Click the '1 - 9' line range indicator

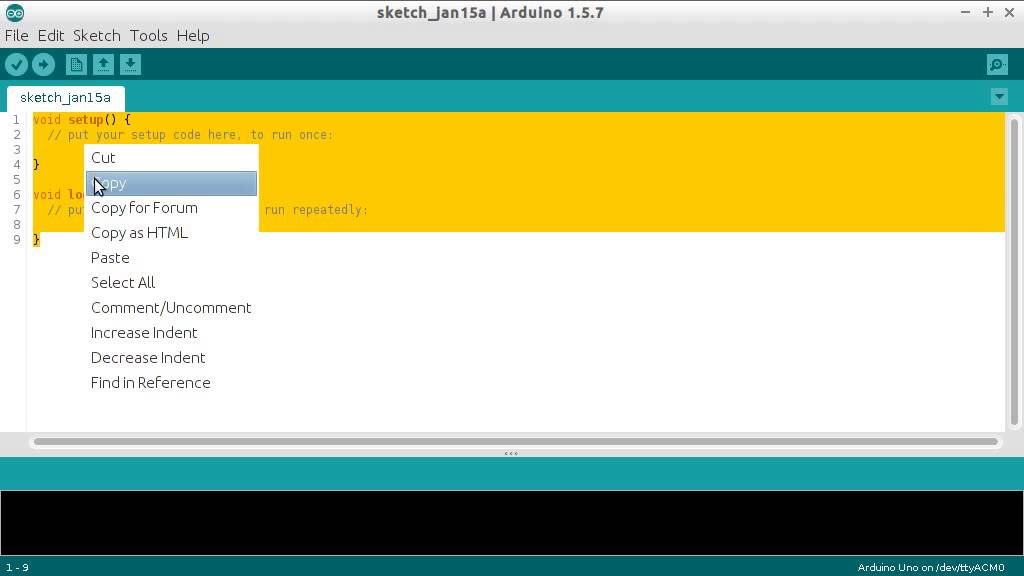tap(18, 568)
